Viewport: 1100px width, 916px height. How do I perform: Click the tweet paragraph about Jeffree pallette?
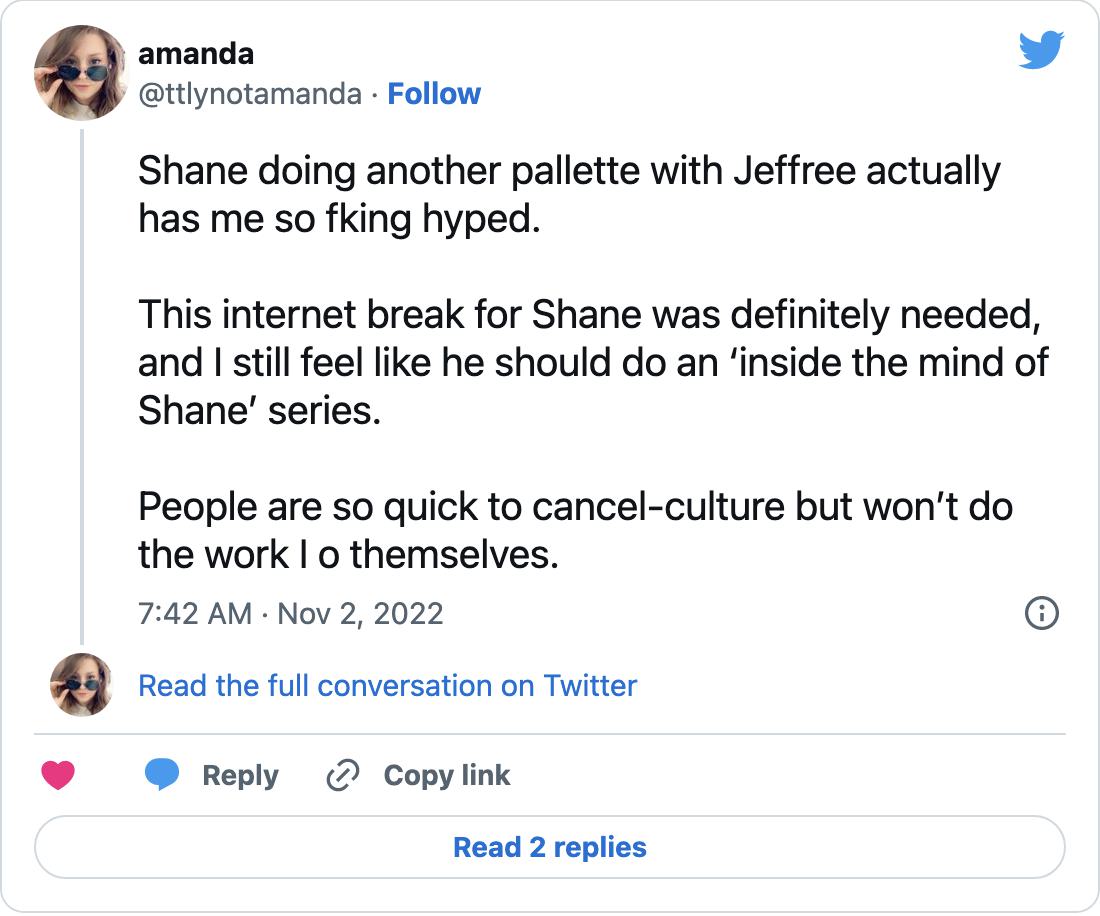click(568, 193)
